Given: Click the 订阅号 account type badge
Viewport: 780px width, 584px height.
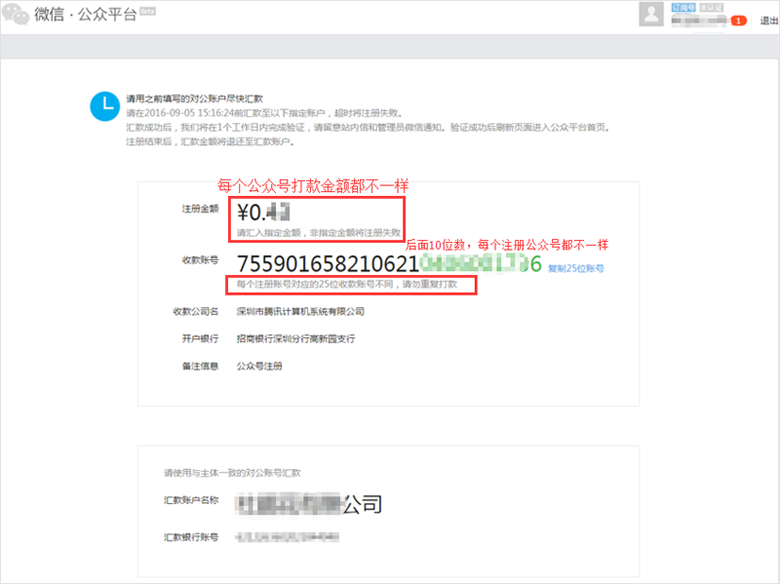Looking at the screenshot, I should pyautogui.click(x=684, y=7).
